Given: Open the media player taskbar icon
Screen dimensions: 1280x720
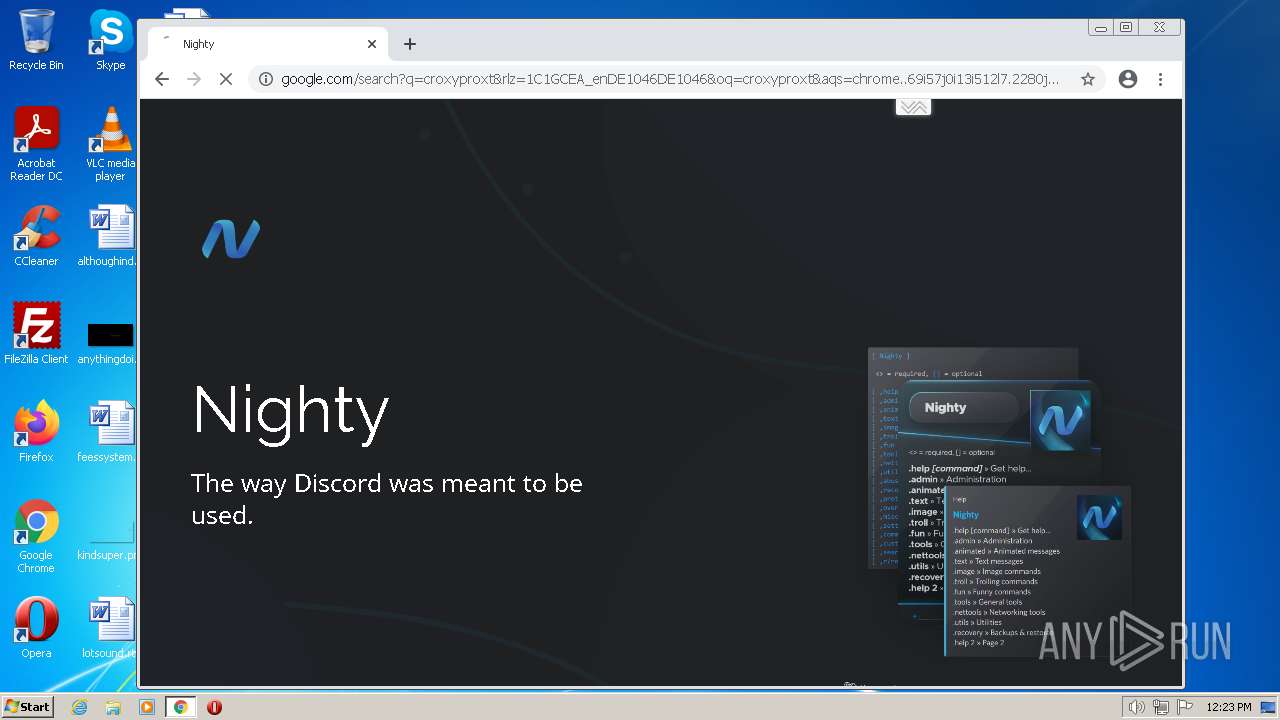Looking at the screenshot, I should pos(147,707).
